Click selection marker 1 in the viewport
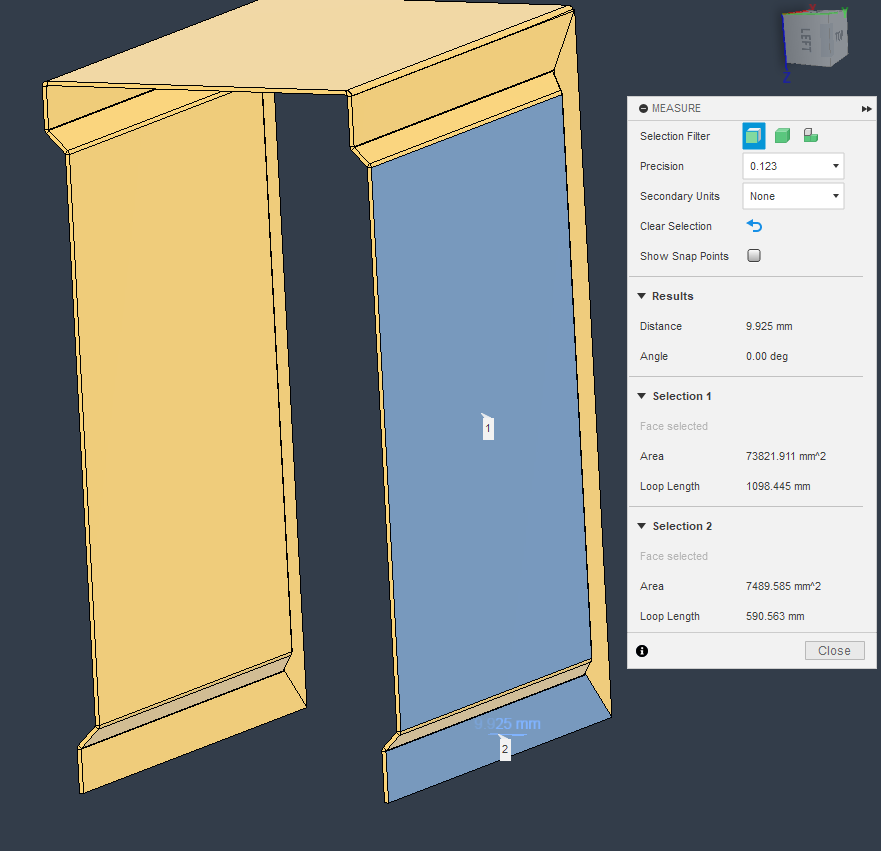 click(487, 428)
